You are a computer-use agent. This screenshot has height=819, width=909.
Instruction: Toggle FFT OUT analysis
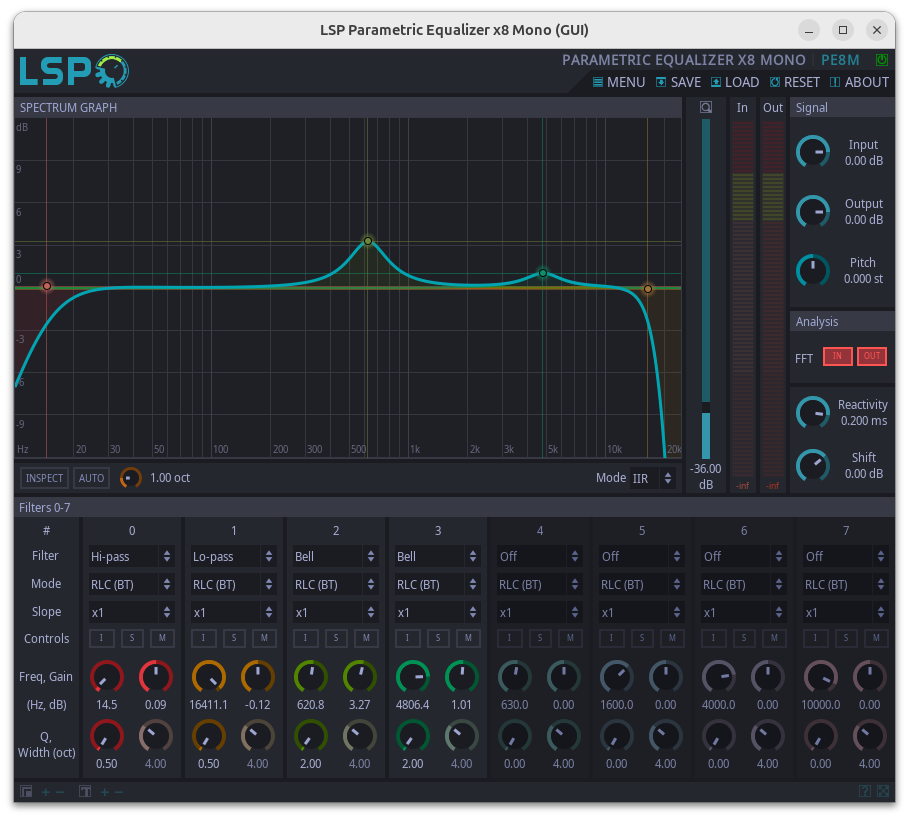tap(872, 356)
